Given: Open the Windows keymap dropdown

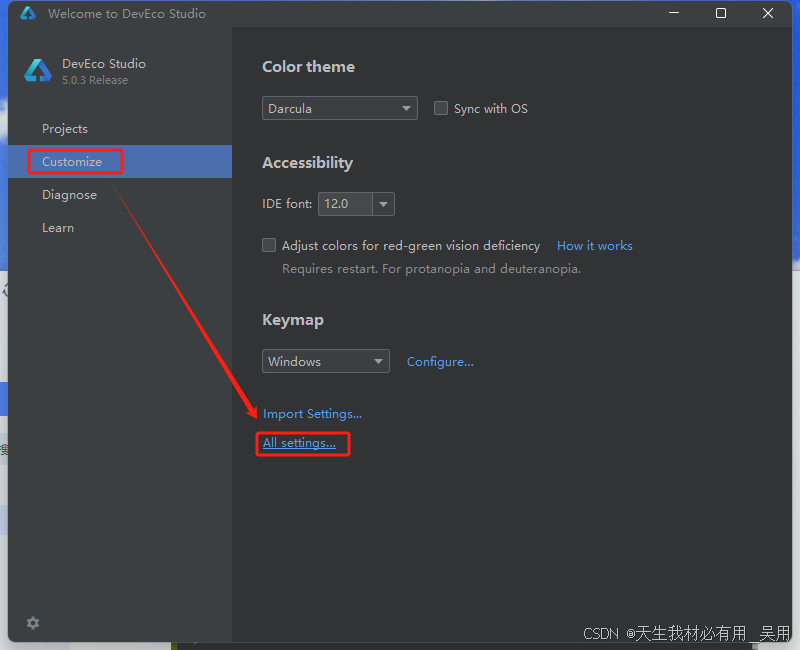Looking at the screenshot, I should click(326, 361).
